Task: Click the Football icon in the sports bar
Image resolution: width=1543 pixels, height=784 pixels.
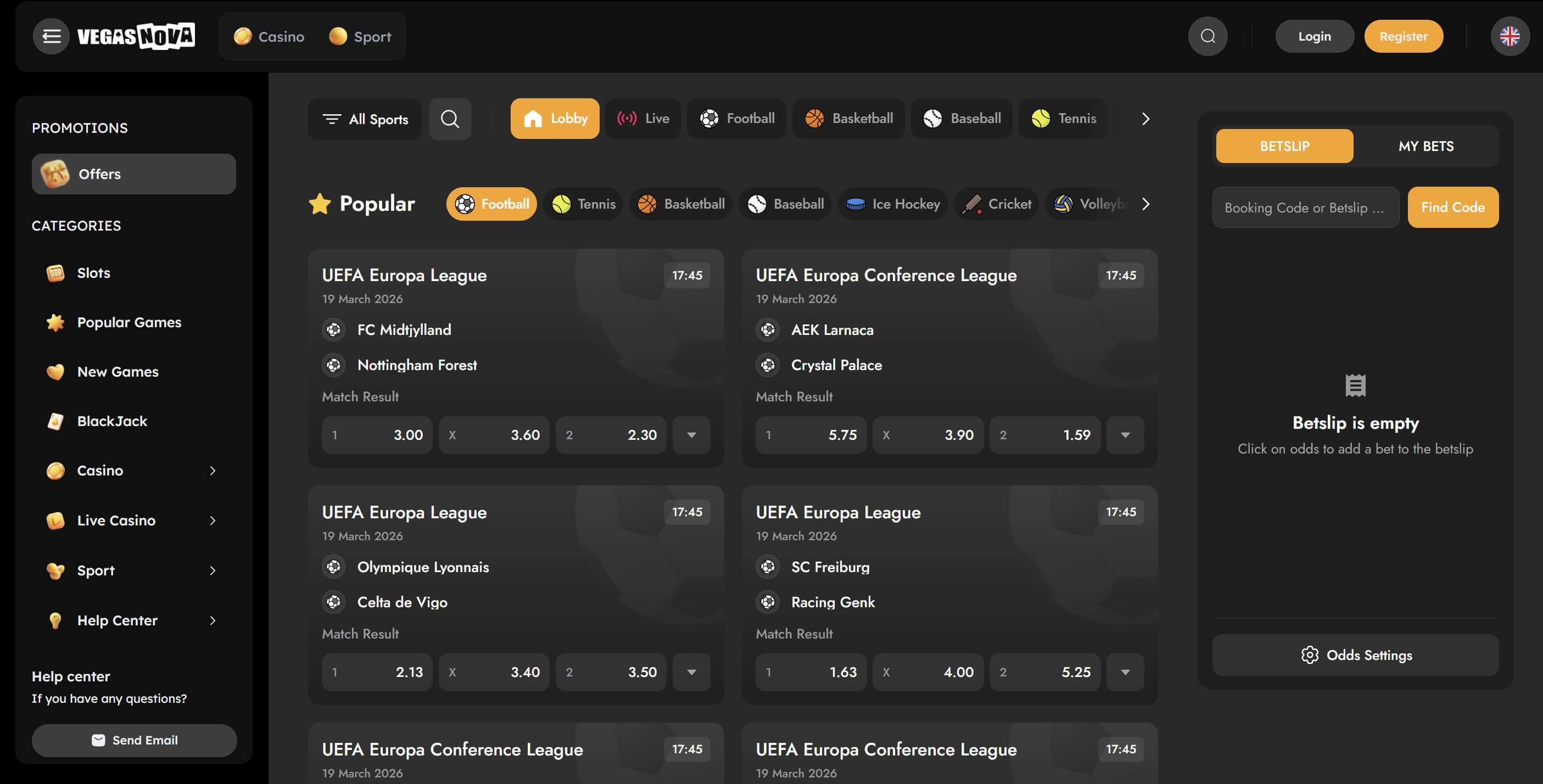Action: click(711, 118)
